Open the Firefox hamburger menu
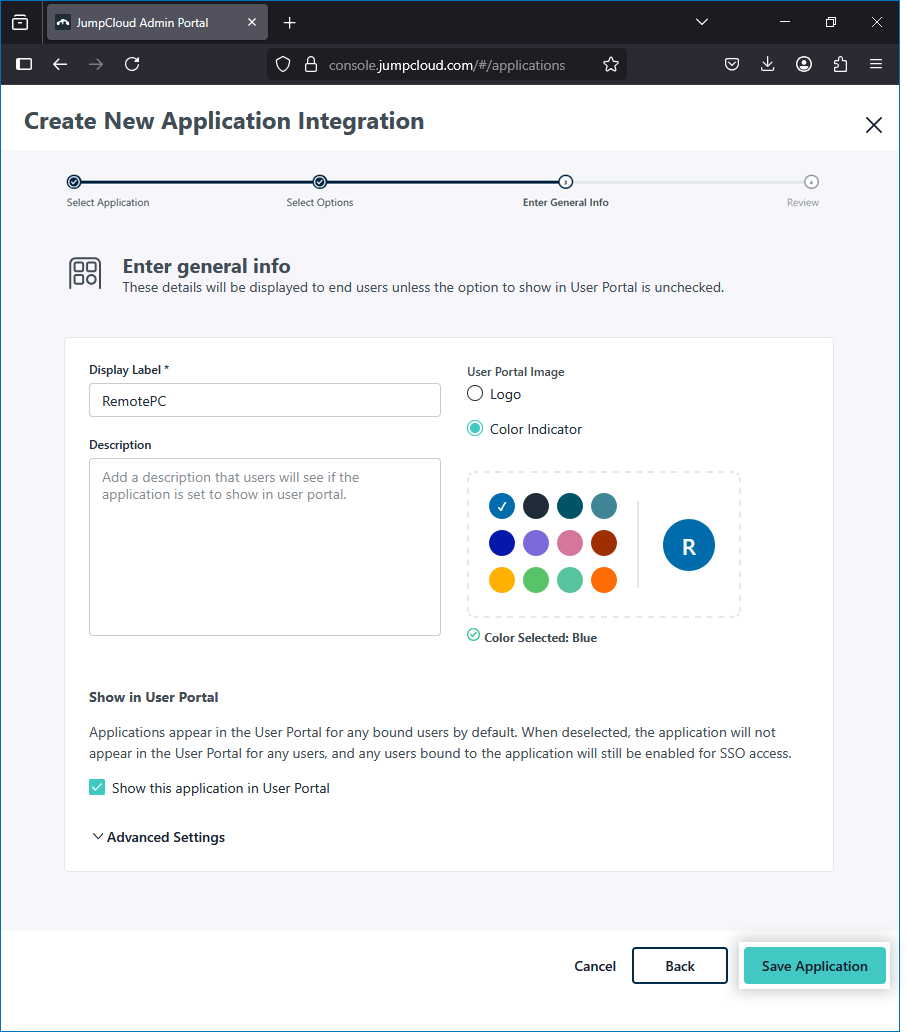The image size is (908, 1032). coord(876,64)
